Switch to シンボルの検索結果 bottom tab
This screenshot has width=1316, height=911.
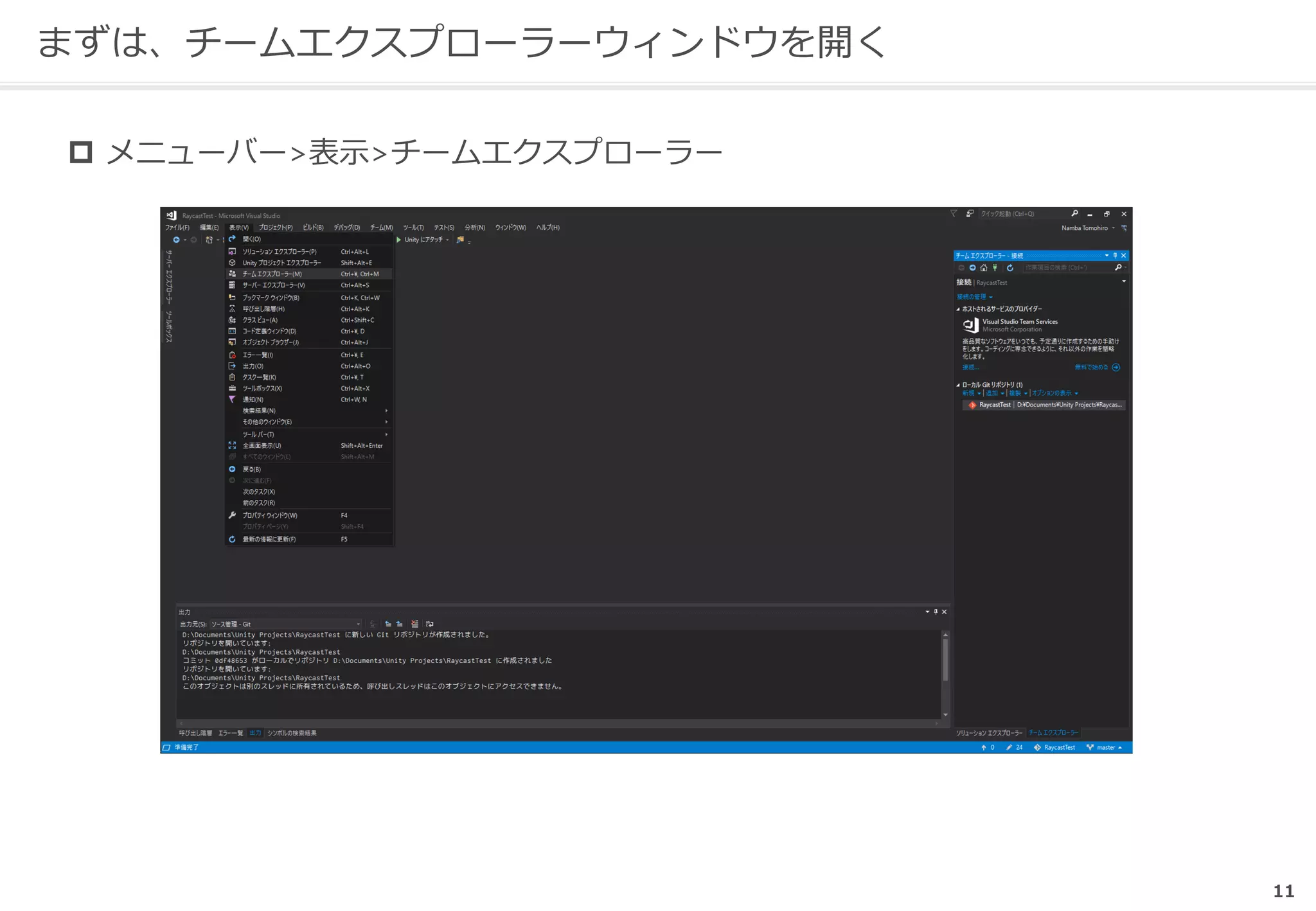pyautogui.click(x=292, y=733)
